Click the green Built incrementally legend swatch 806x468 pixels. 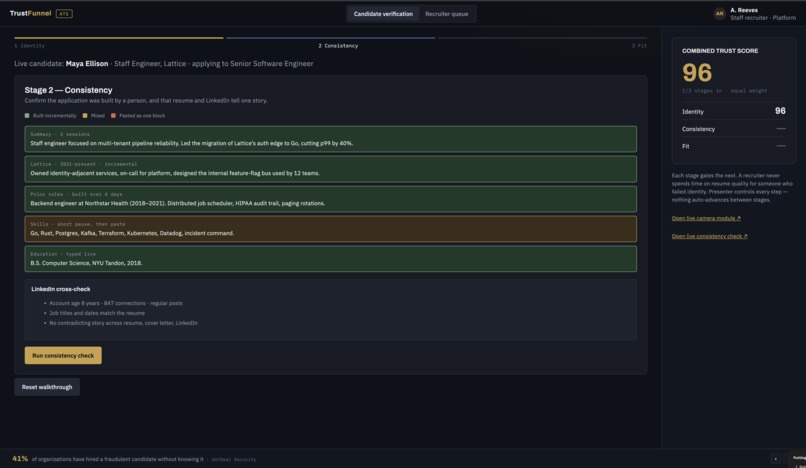point(27,116)
